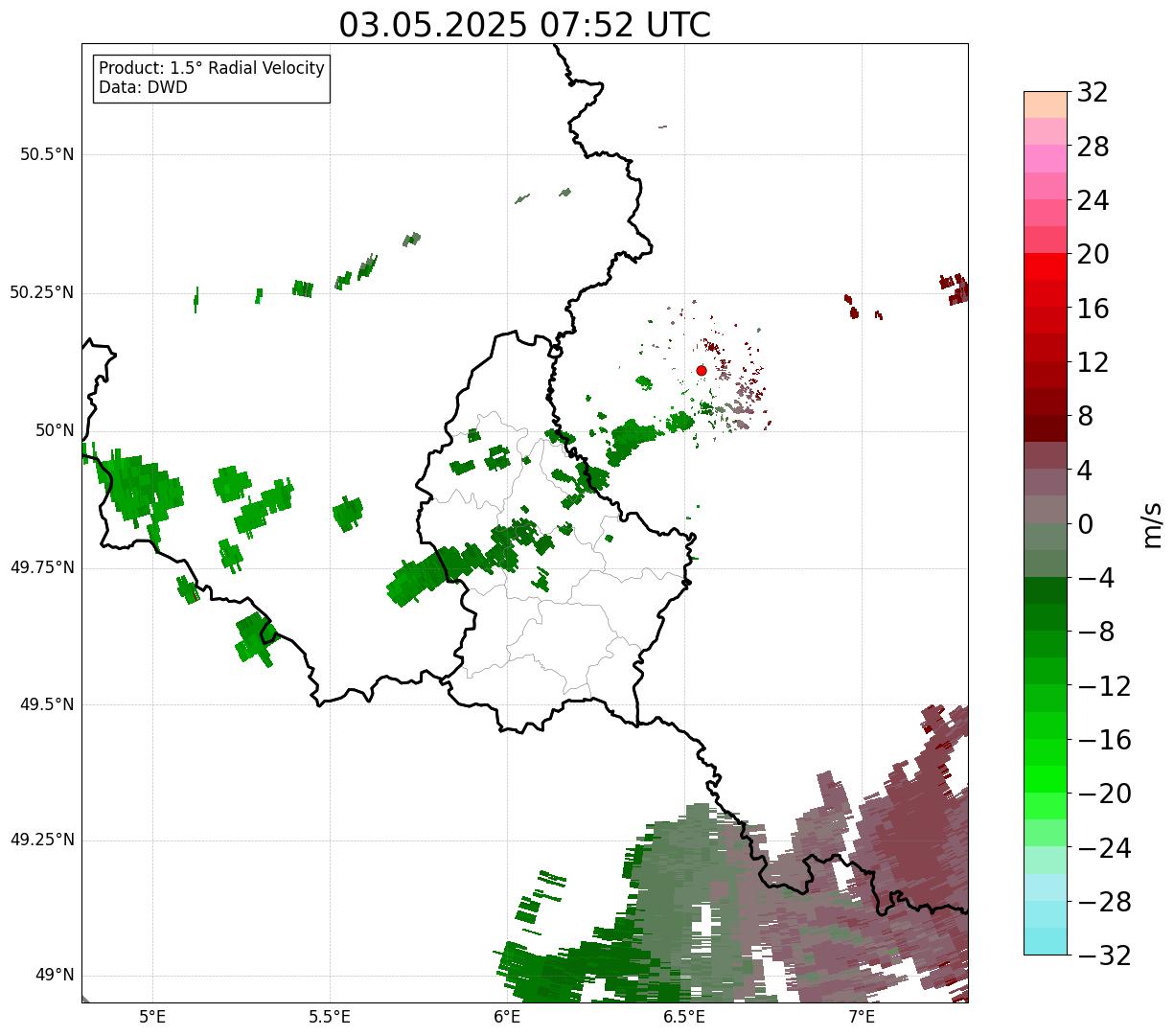Viewport: 1174px width, 1036px height.
Task: Click the title text 03.05.2025 07:52 UTC
Action: 525,25
